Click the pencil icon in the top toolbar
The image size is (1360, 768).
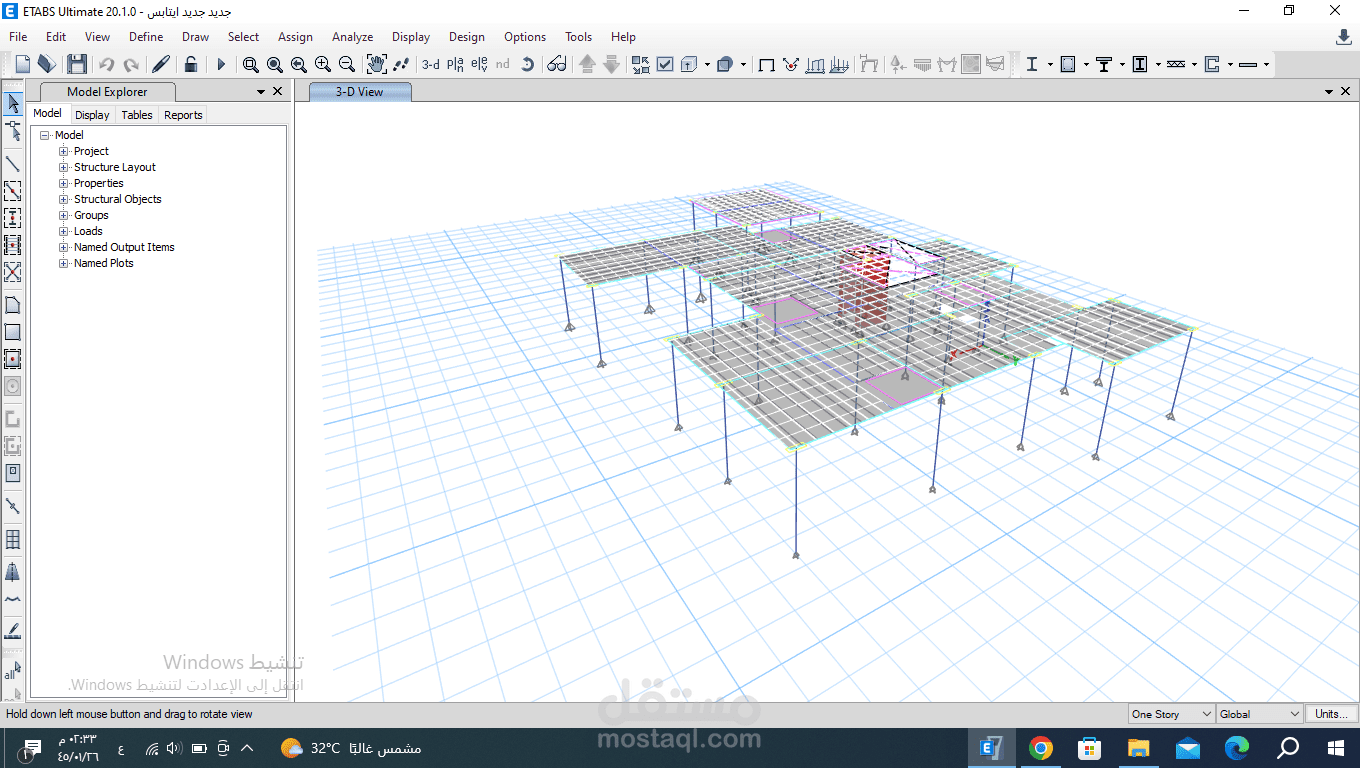161,64
